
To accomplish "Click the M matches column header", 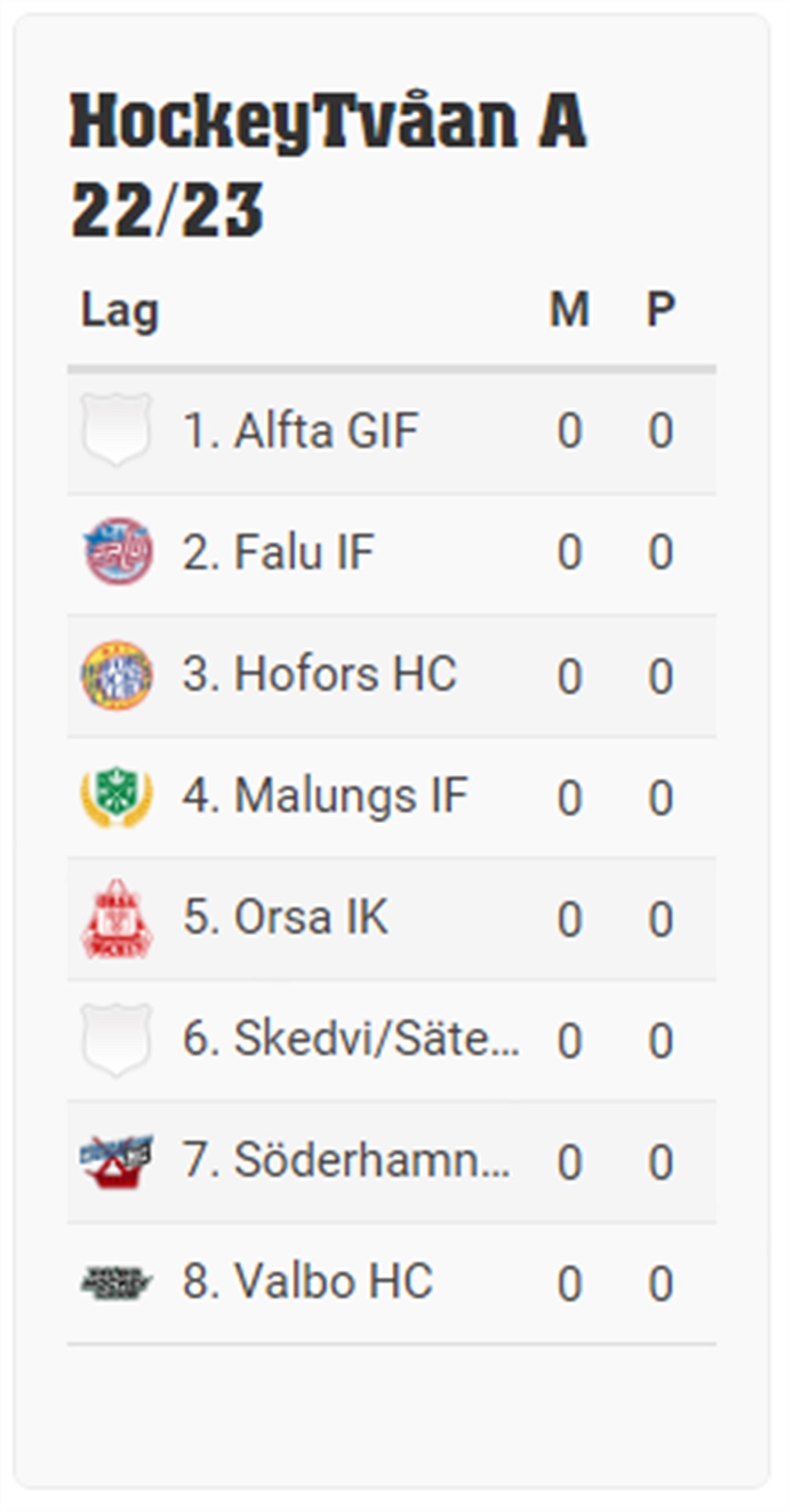I will tap(570, 308).
